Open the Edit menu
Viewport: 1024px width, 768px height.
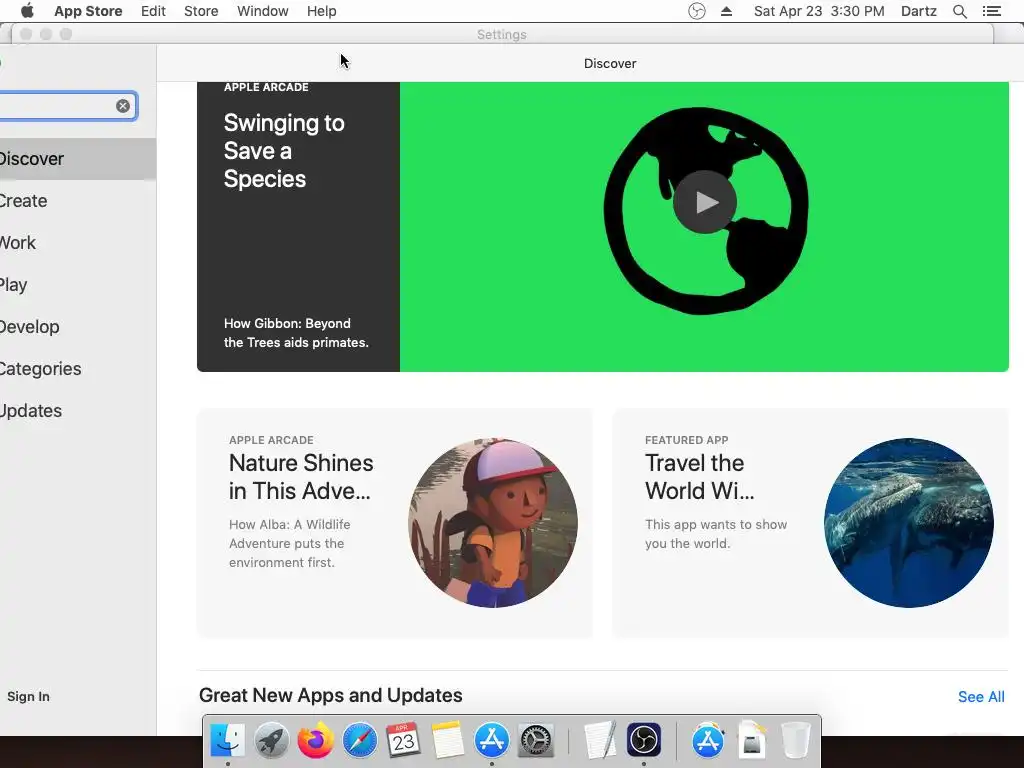153,11
